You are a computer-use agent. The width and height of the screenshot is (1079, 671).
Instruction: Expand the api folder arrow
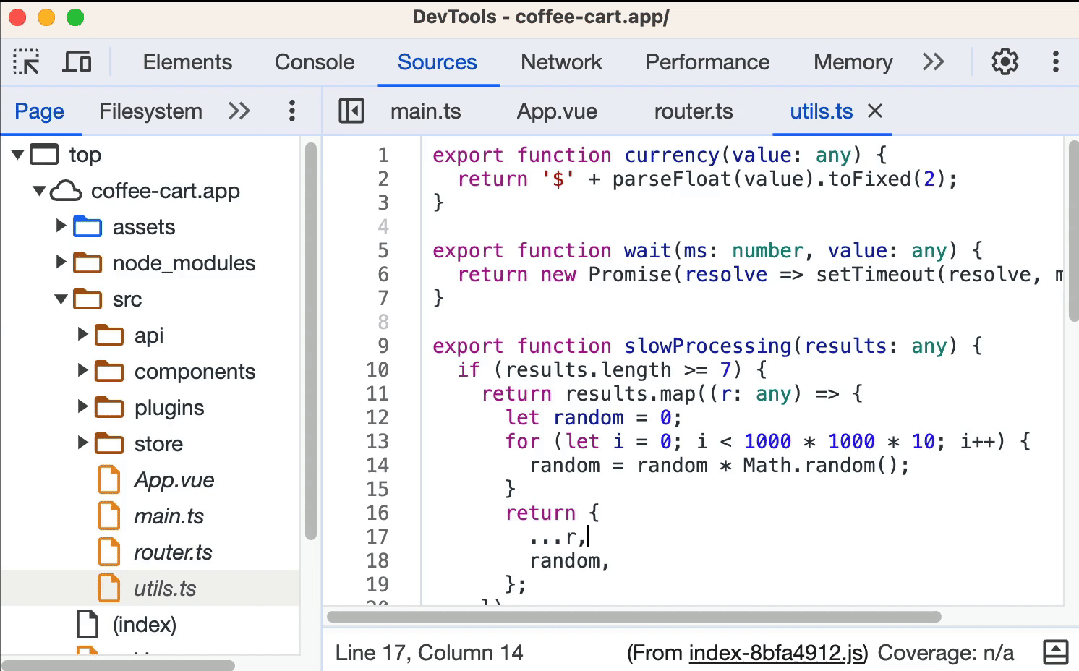[x=83, y=334]
